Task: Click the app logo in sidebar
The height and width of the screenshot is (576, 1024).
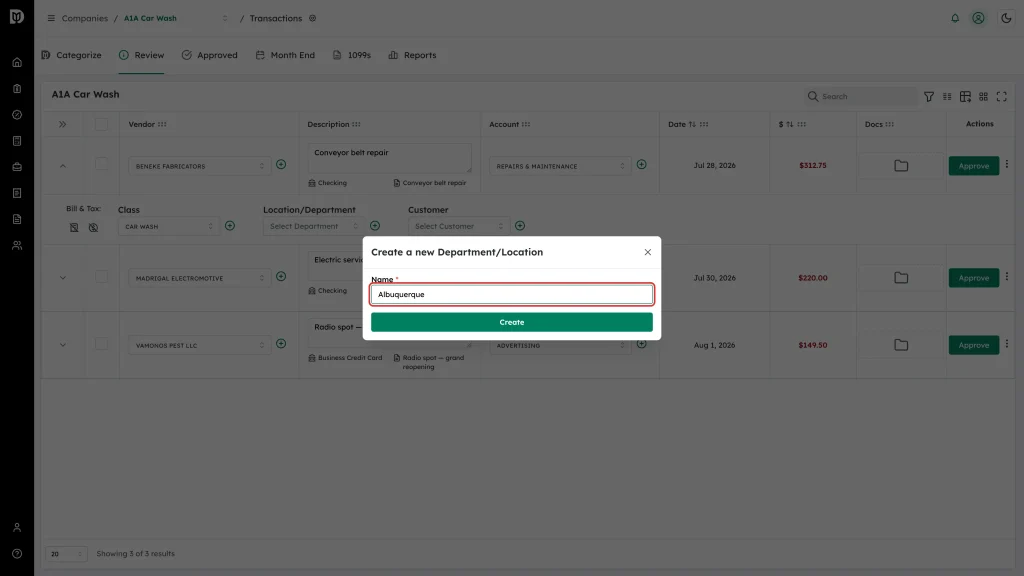Action: pos(17,16)
